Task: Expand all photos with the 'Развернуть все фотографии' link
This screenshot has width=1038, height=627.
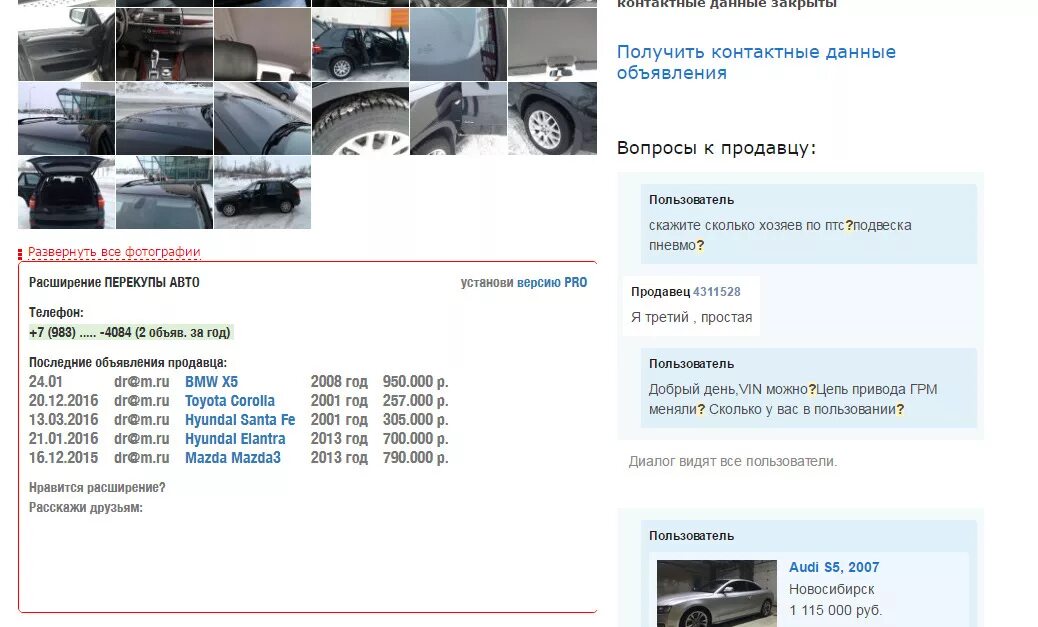Action: click(x=114, y=252)
